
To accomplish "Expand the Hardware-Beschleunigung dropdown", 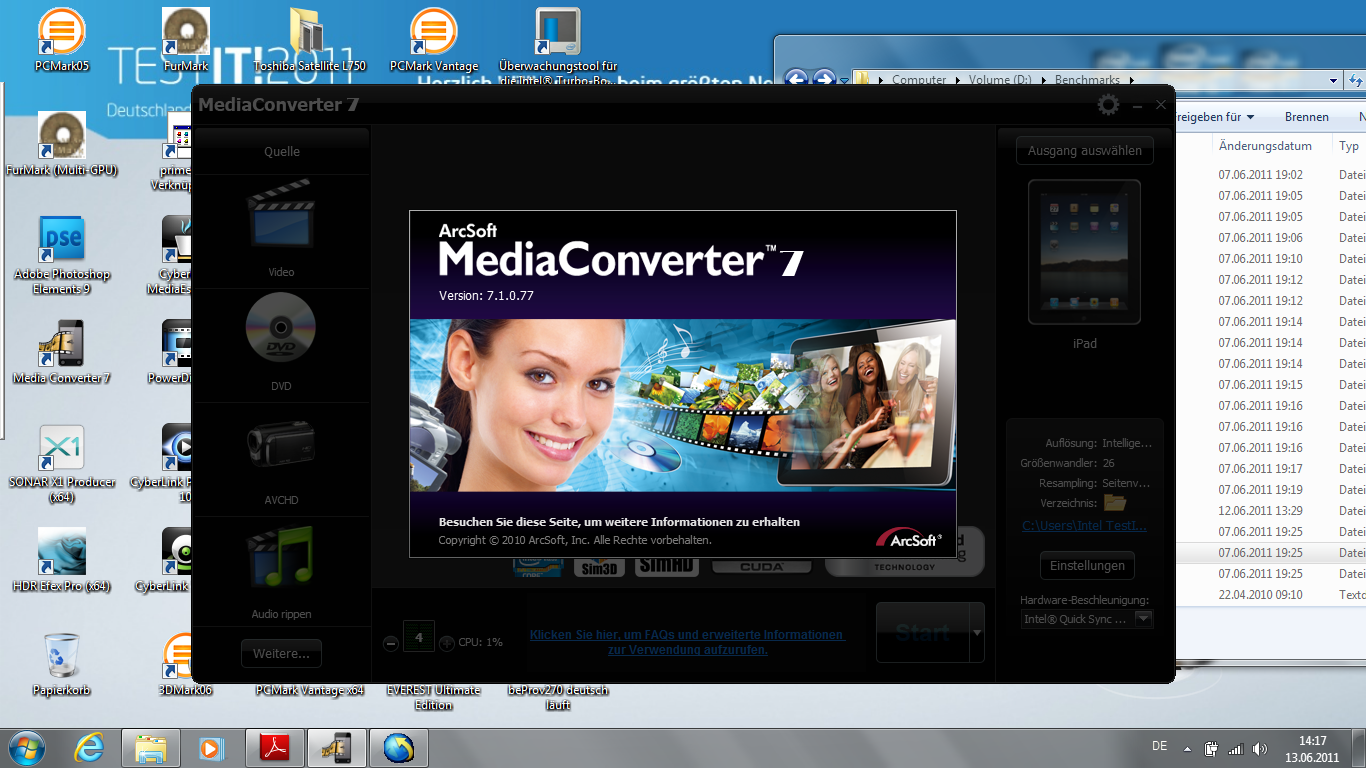I will [1143, 619].
